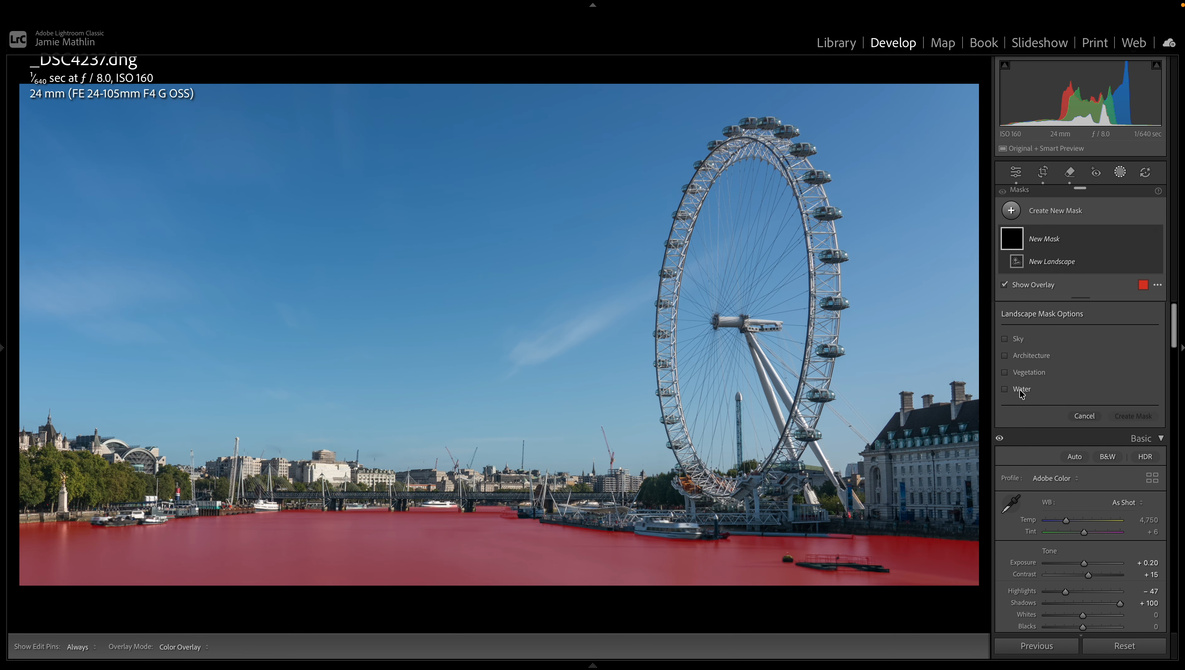1185x670 pixels.
Task: Open the WB As Shot dropdown
Action: tap(1126, 502)
